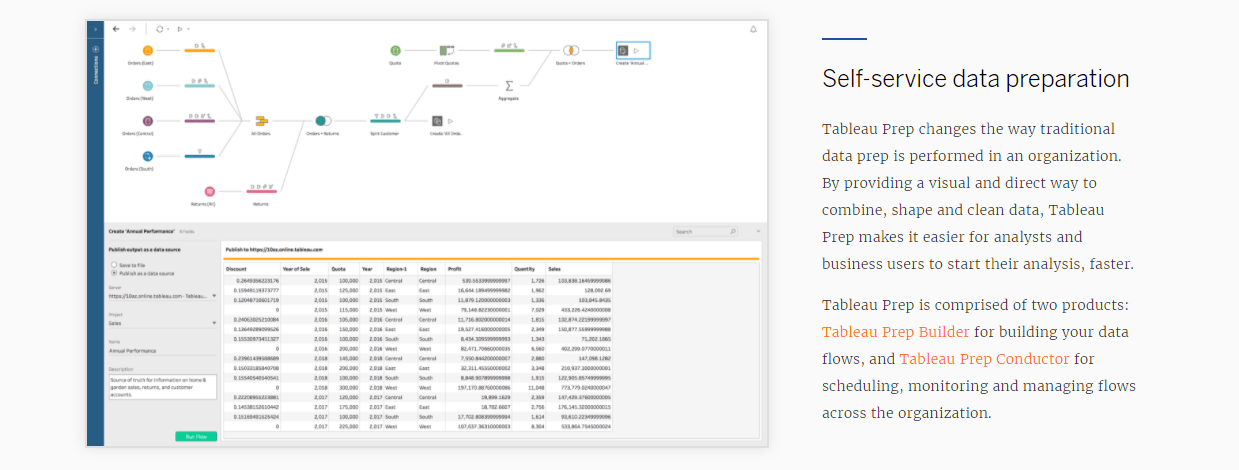Image resolution: width=1239 pixels, height=470 pixels.
Task: Select orange clean step after Orders (East)
Action: 199,50
